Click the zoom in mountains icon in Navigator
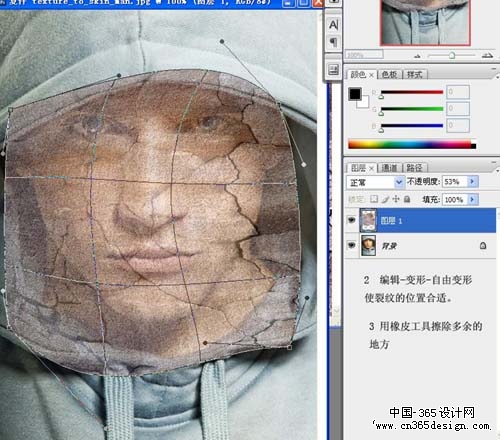 (487, 55)
